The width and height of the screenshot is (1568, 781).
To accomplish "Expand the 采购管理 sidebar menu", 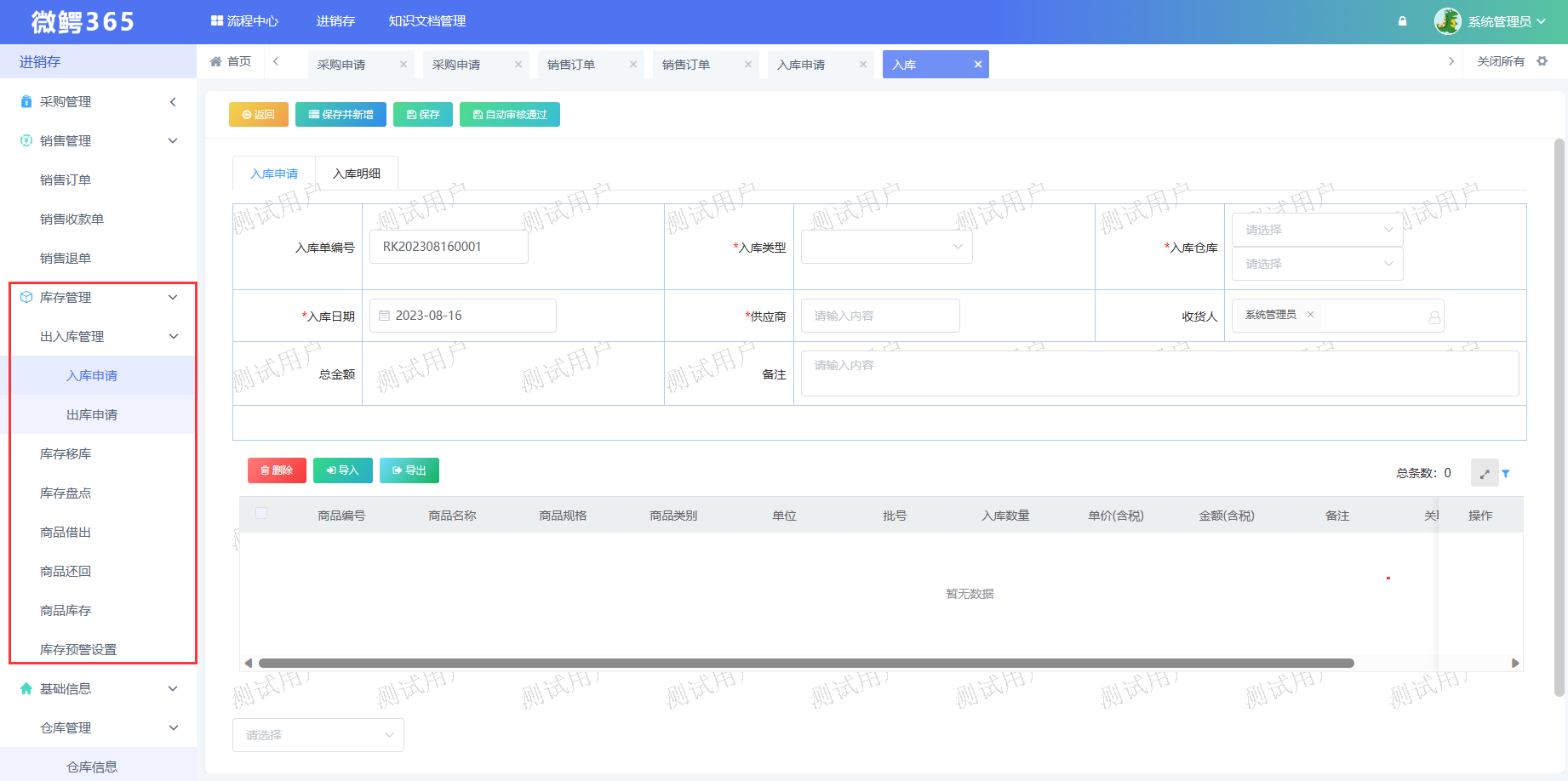I will (173, 102).
